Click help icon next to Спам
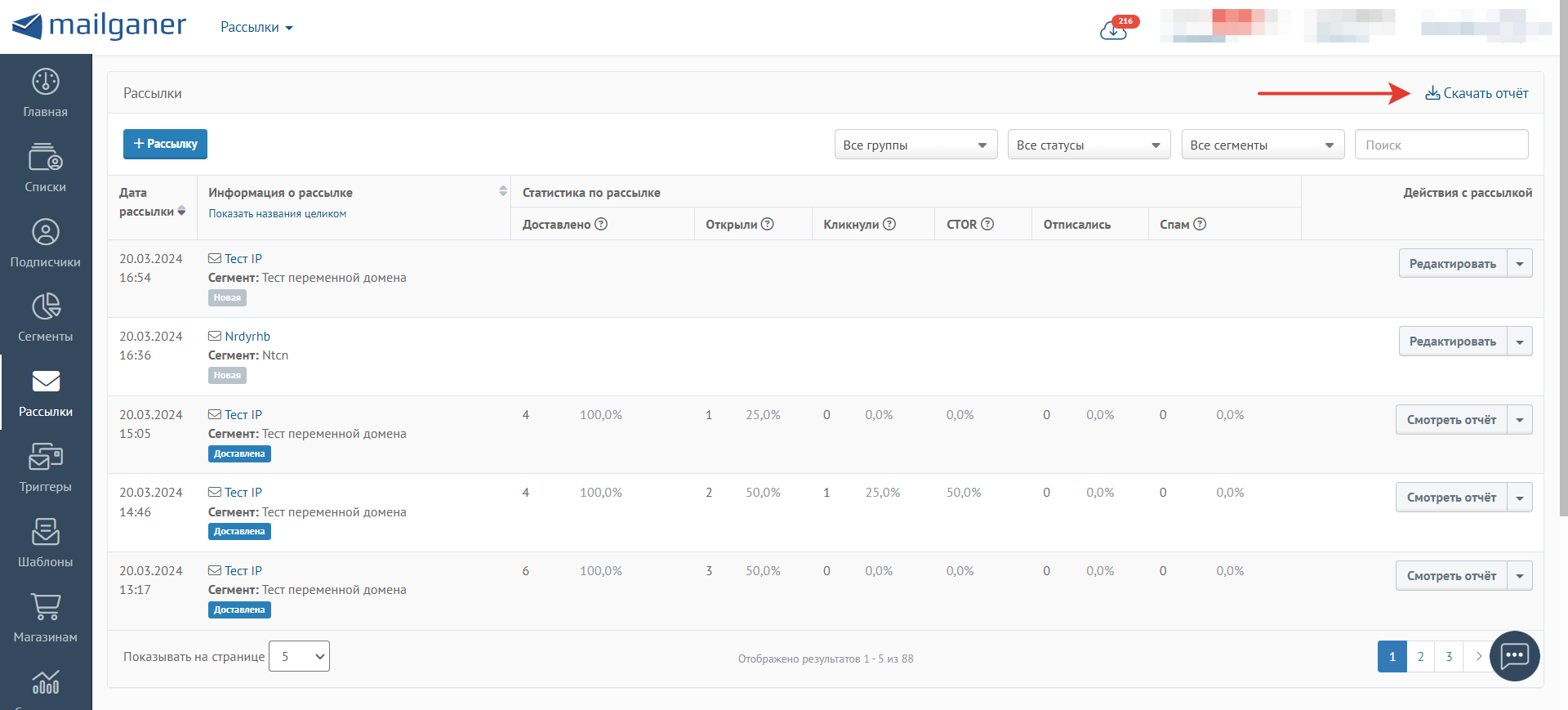 [1200, 224]
